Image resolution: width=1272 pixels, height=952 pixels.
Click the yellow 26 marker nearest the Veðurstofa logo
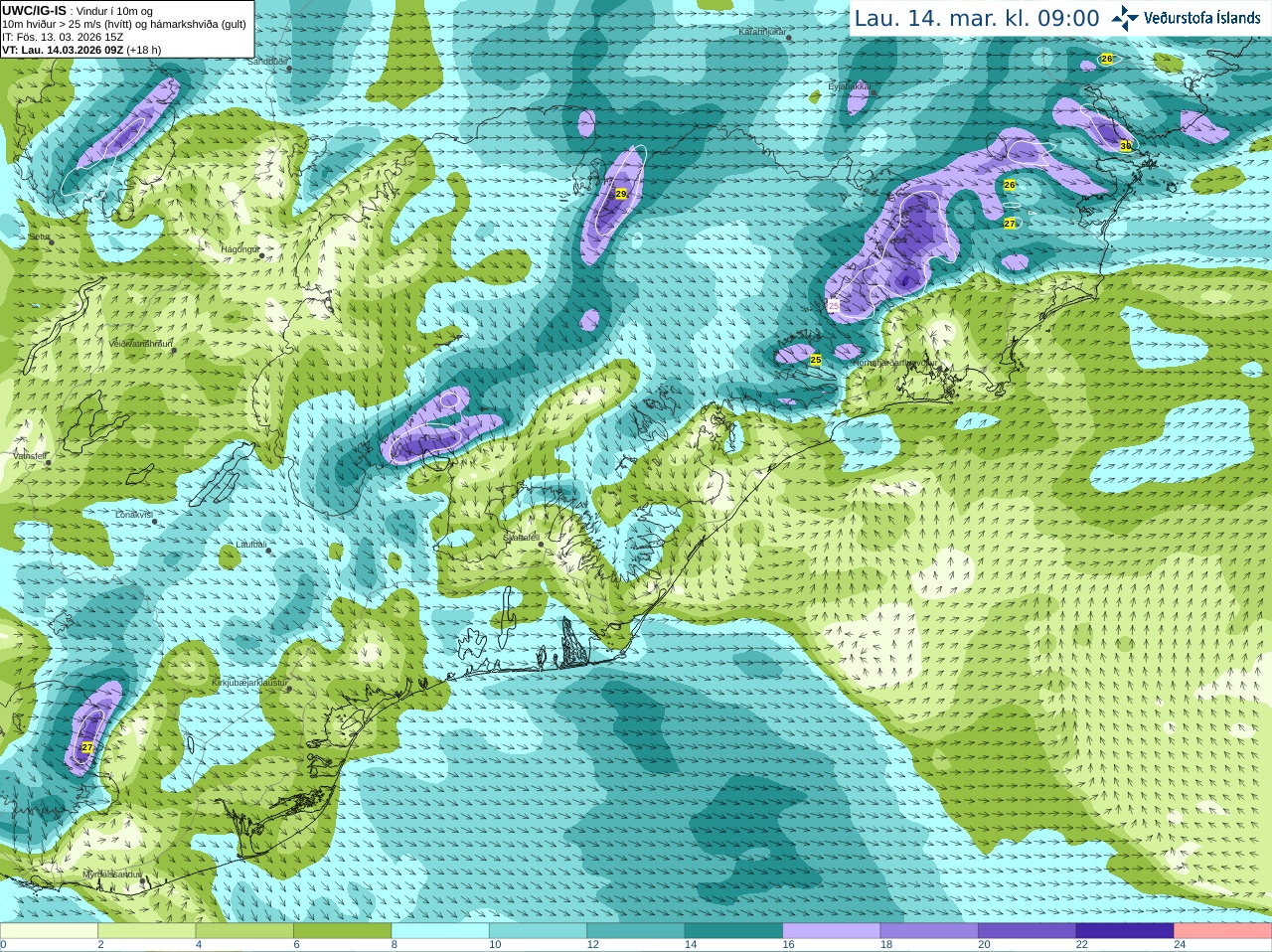click(1107, 60)
